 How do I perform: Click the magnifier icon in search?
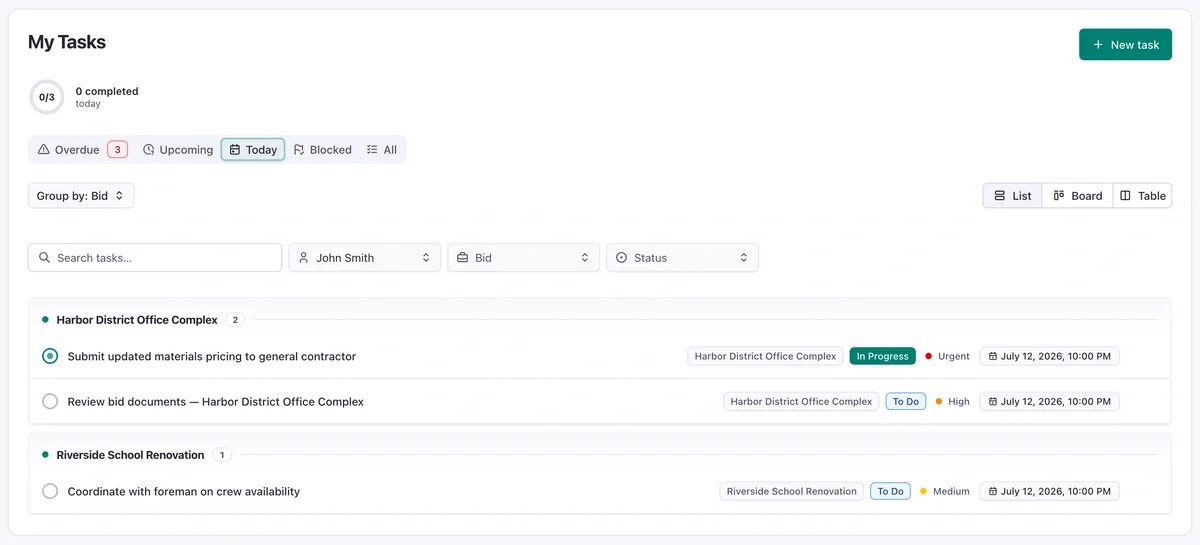[x=44, y=258]
